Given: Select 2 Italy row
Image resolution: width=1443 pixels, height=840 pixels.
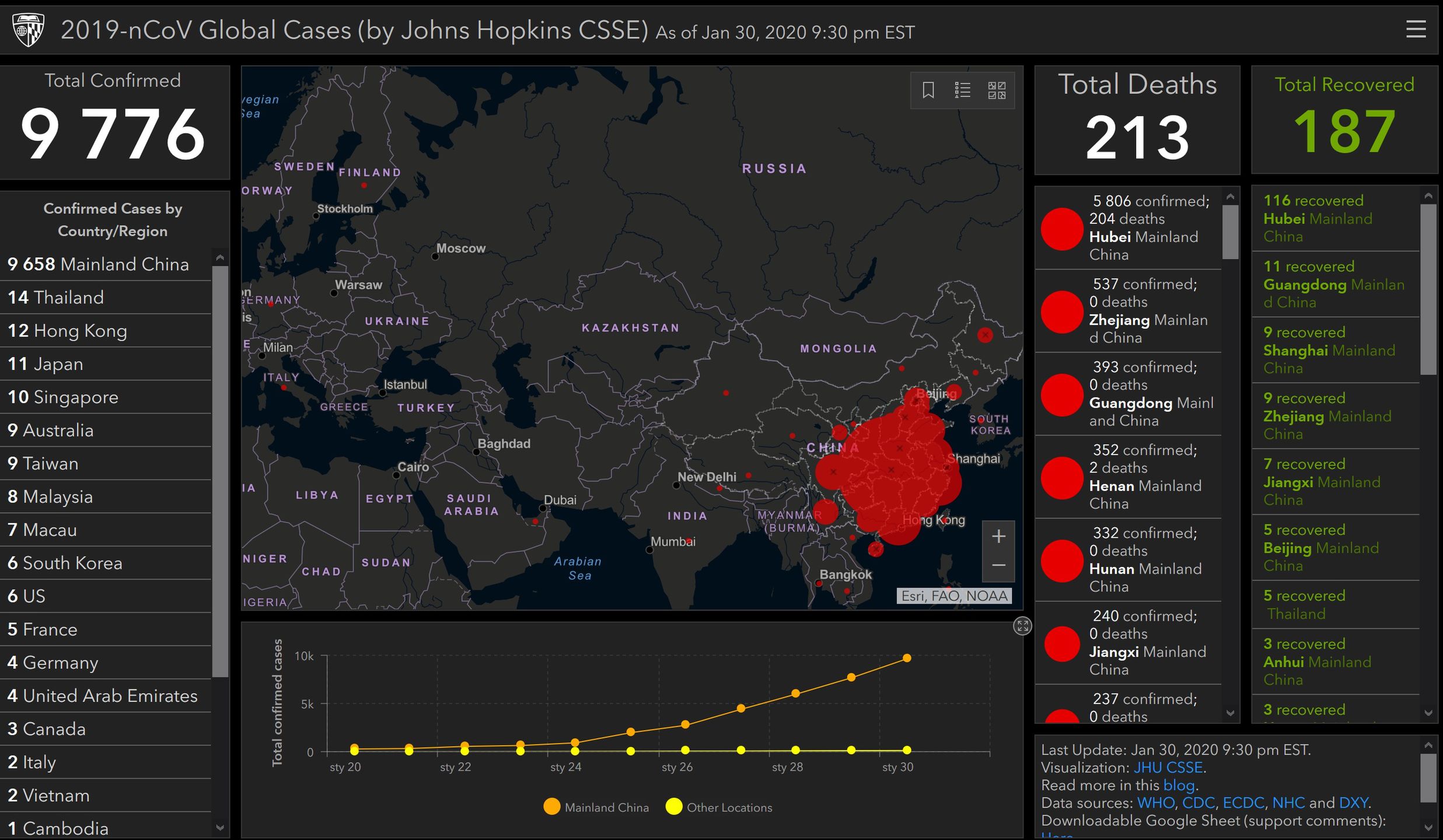Looking at the screenshot, I should 106,762.
